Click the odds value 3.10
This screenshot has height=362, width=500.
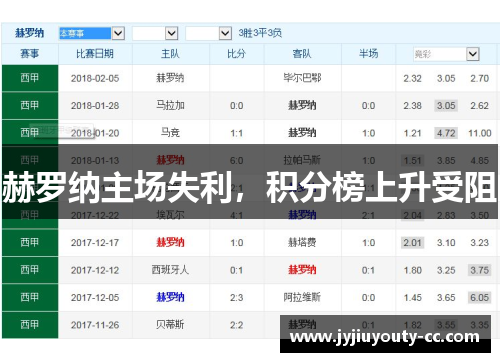(446, 243)
